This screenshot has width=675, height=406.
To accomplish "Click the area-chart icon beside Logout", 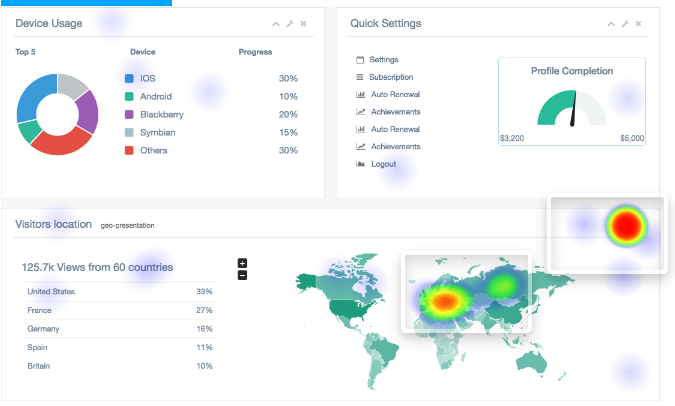I will click(361, 164).
